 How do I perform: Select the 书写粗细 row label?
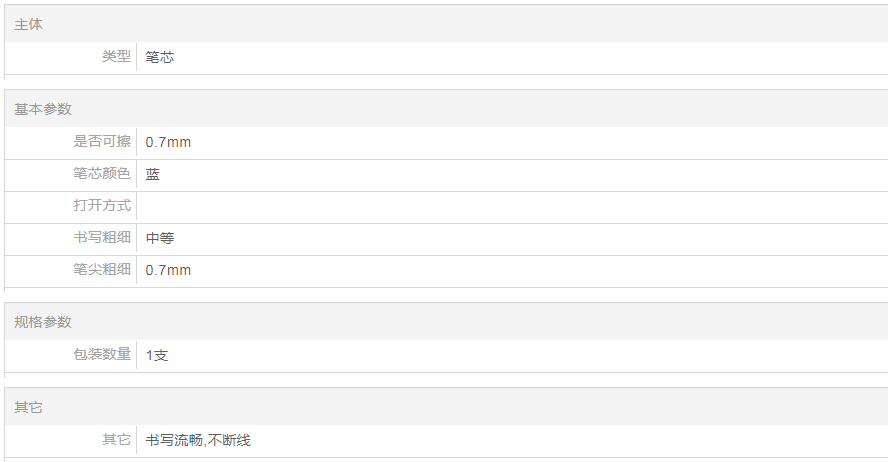pos(102,238)
